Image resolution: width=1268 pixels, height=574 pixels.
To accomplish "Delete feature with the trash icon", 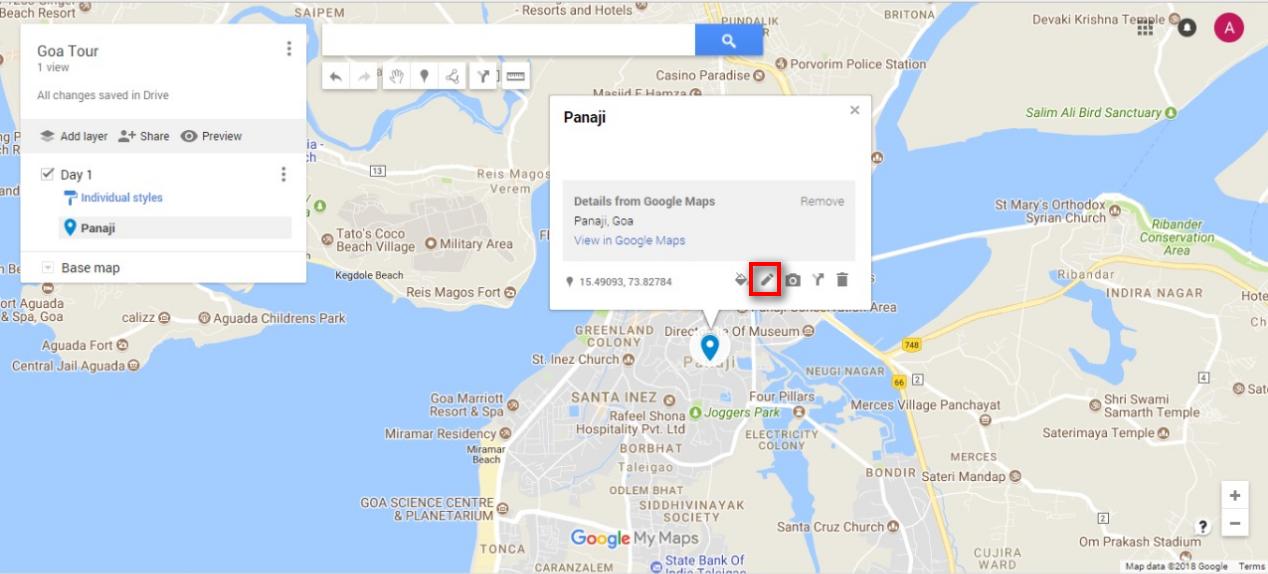I will [842, 280].
